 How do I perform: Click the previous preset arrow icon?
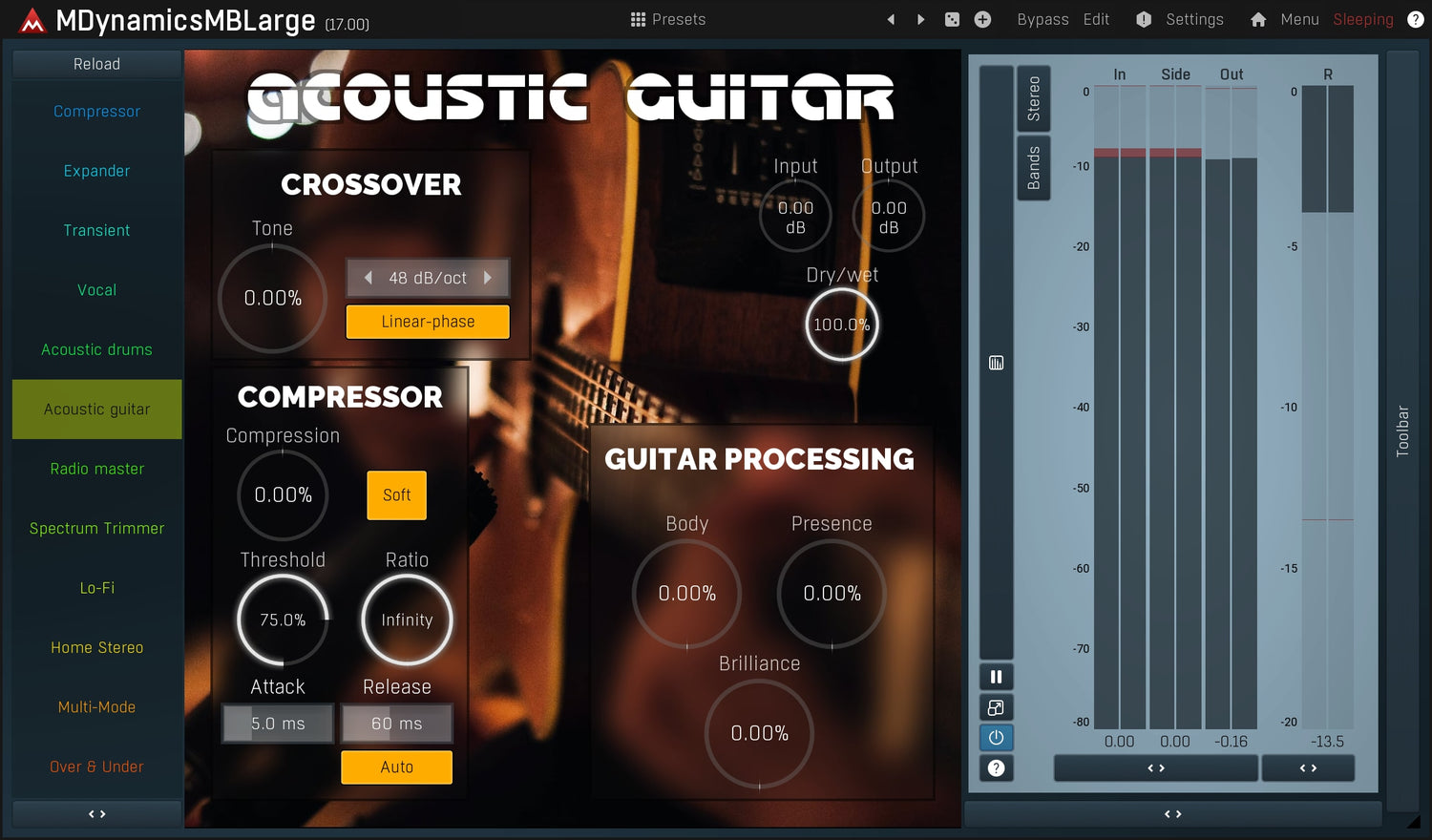[x=891, y=19]
